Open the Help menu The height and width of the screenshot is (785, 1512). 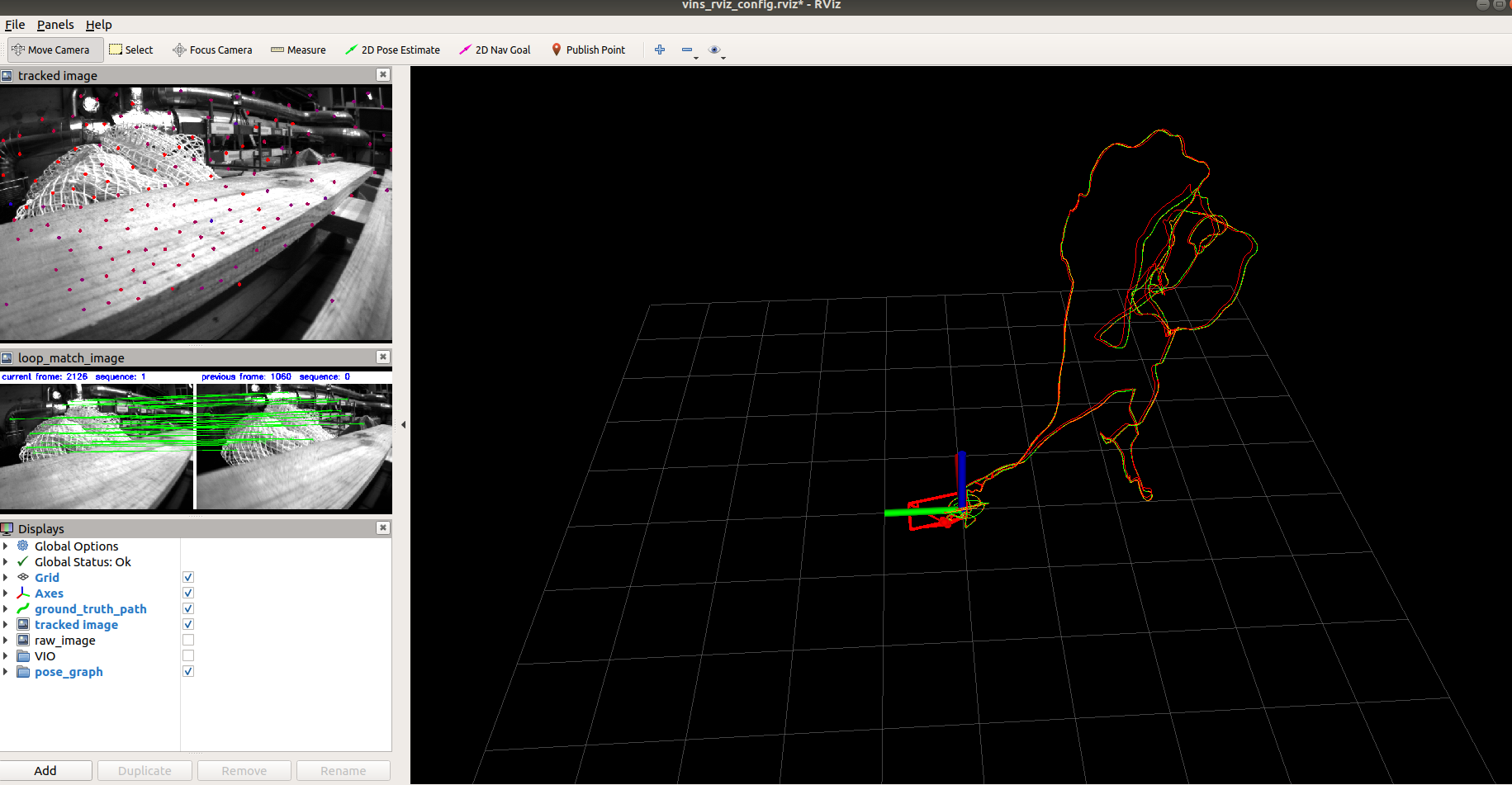click(x=99, y=25)
